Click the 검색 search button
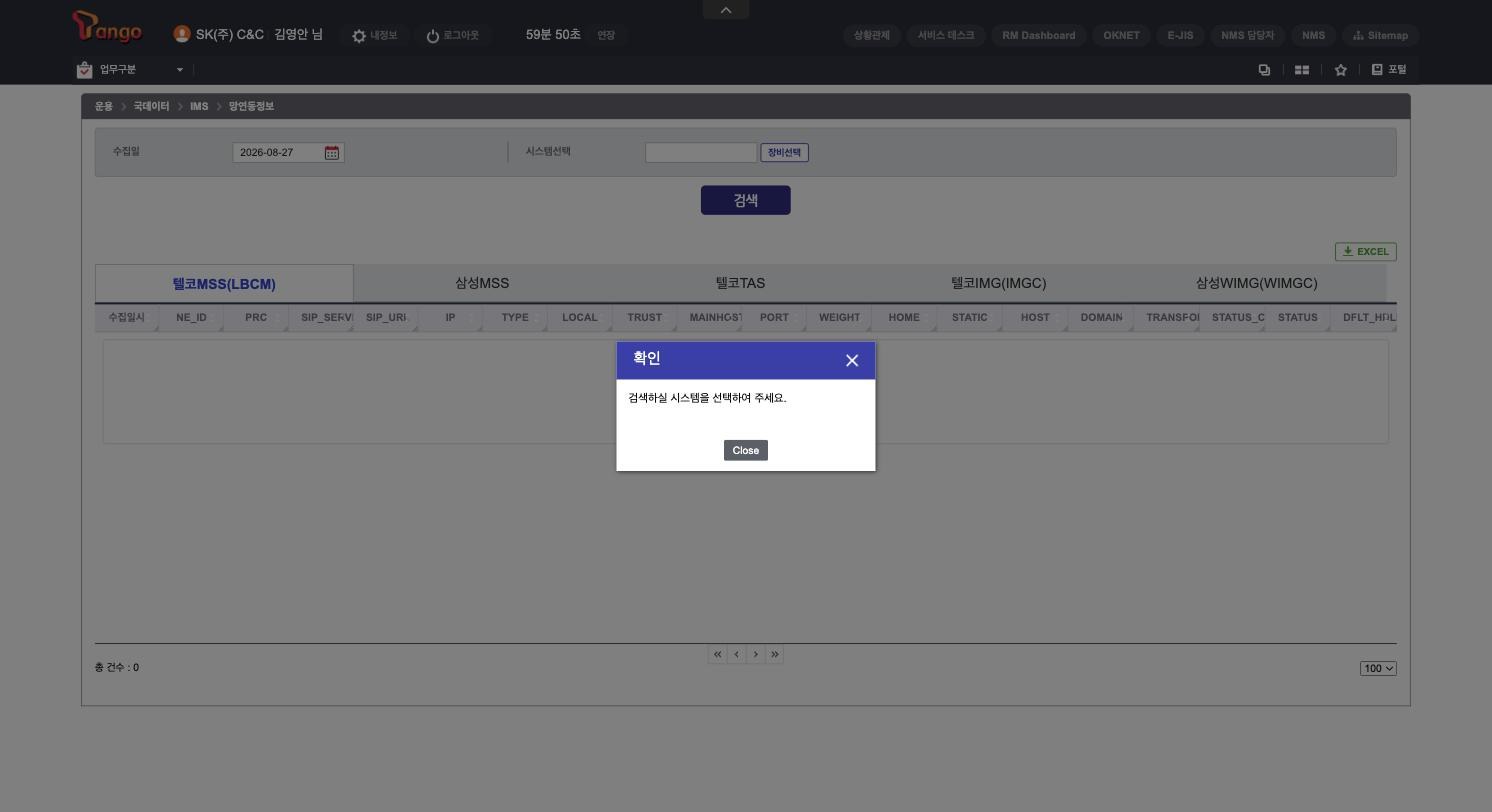This screenshot has width=1492, height=812. click(746, 200)
